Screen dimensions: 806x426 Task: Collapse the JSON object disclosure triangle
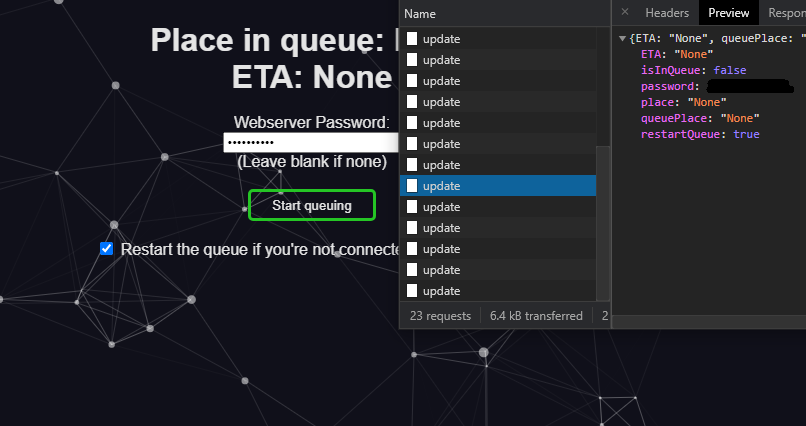click(x=622, y=39)
